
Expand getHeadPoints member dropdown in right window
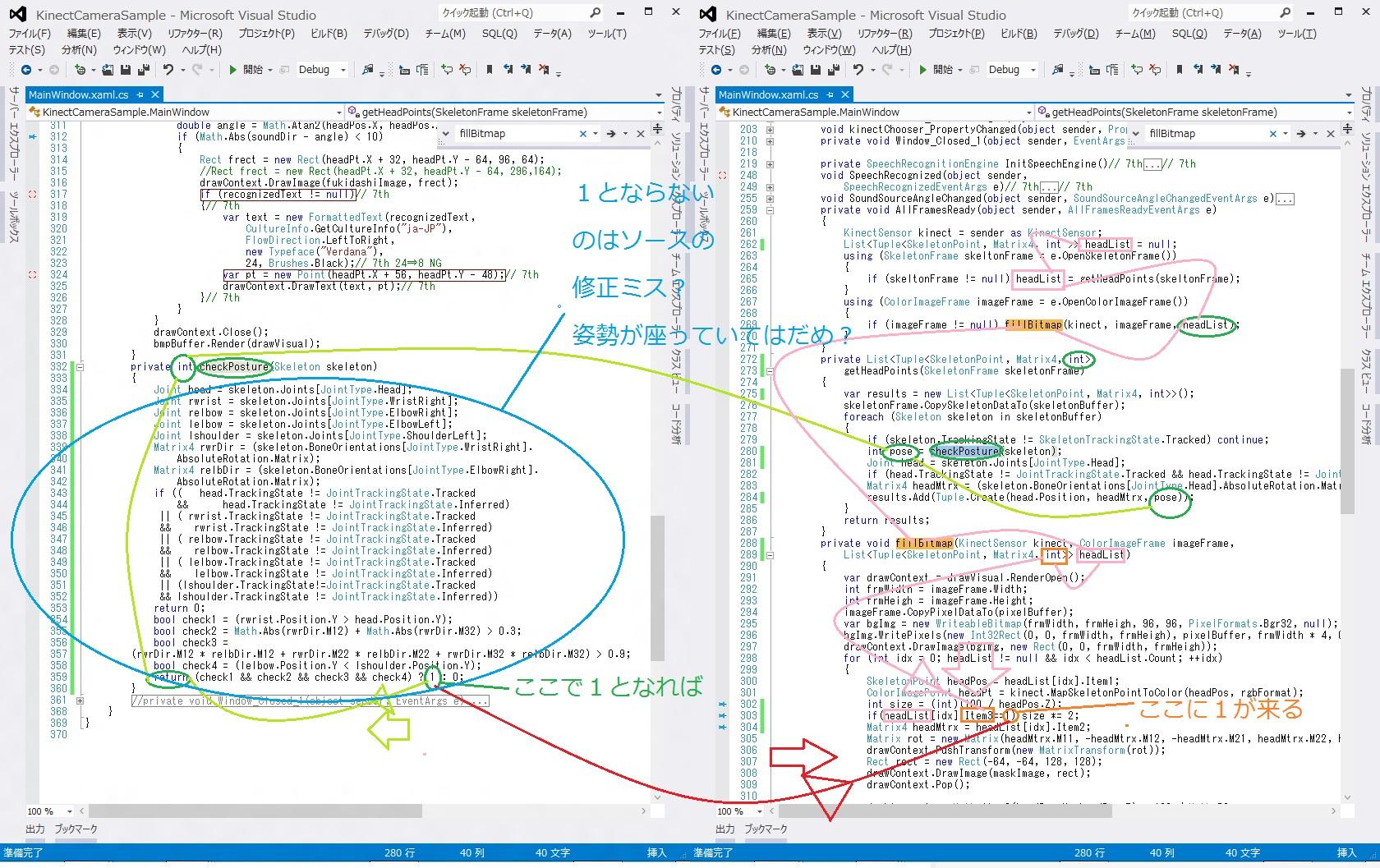click(1349, 112)
